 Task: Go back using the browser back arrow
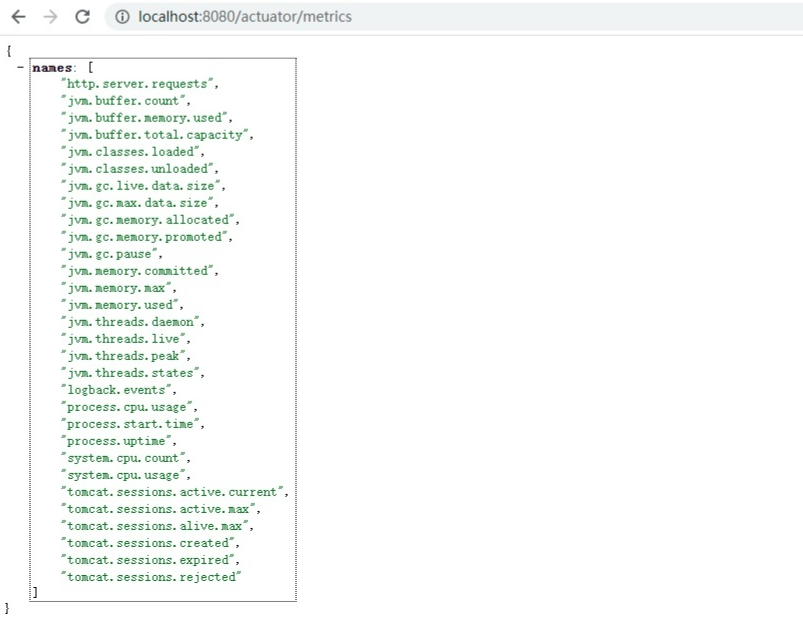pyautogui.click(x=18, y=17)
